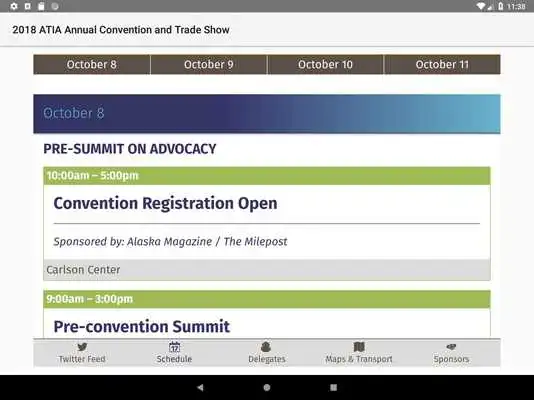
Task: Select the Sponsors label in bottom bar
Action: click(451, 359)
